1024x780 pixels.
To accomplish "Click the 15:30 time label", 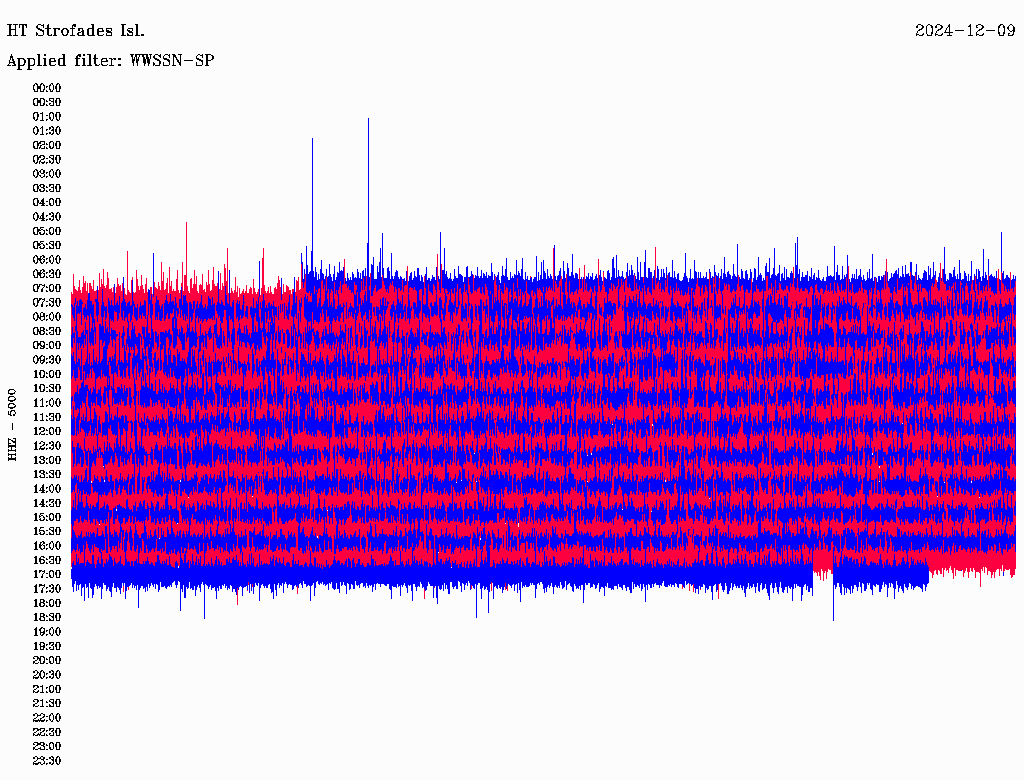I will point(47,532).
